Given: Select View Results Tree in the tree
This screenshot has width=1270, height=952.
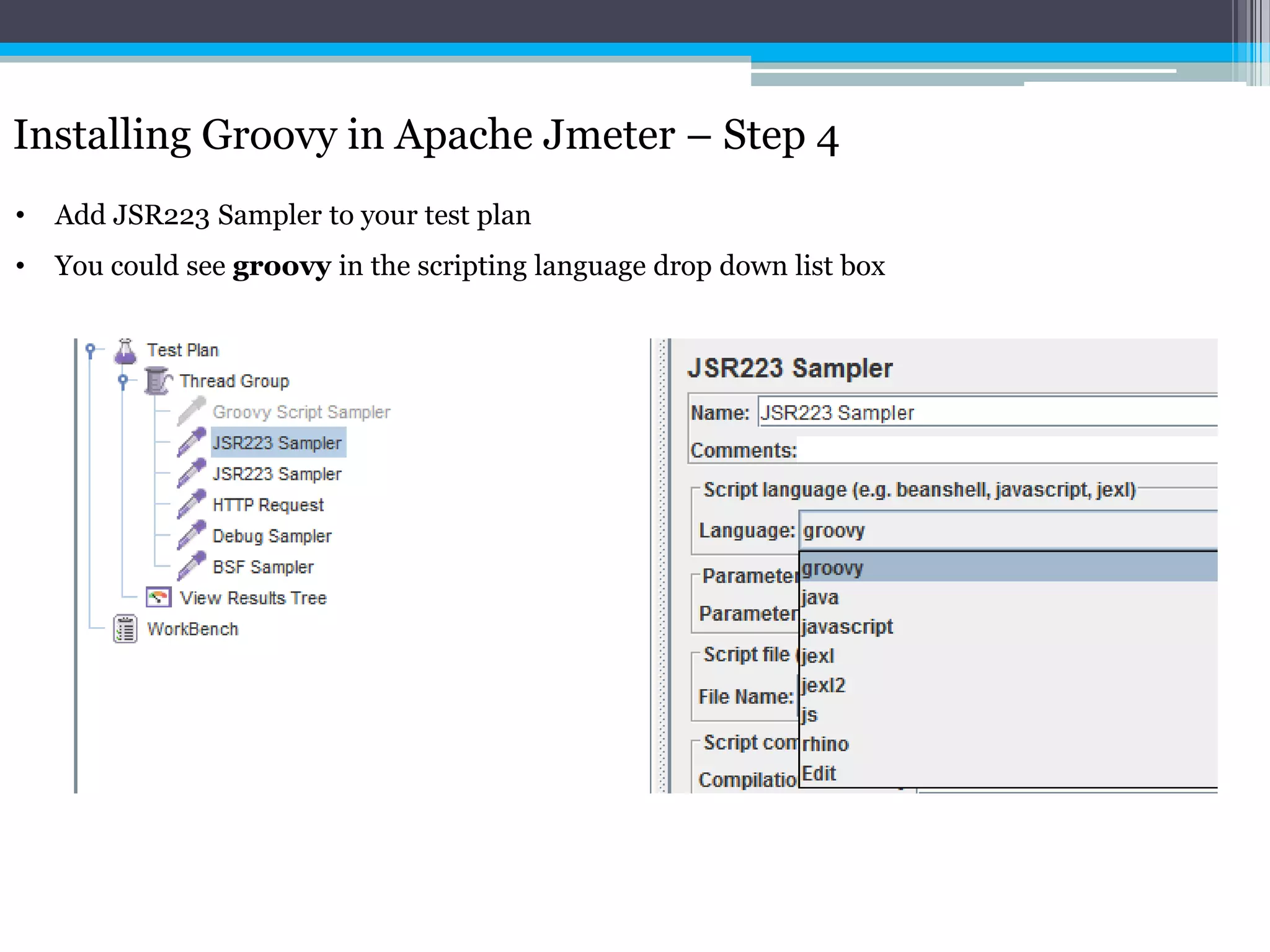Looking at the screenshot, I should [x=253, y=597].
